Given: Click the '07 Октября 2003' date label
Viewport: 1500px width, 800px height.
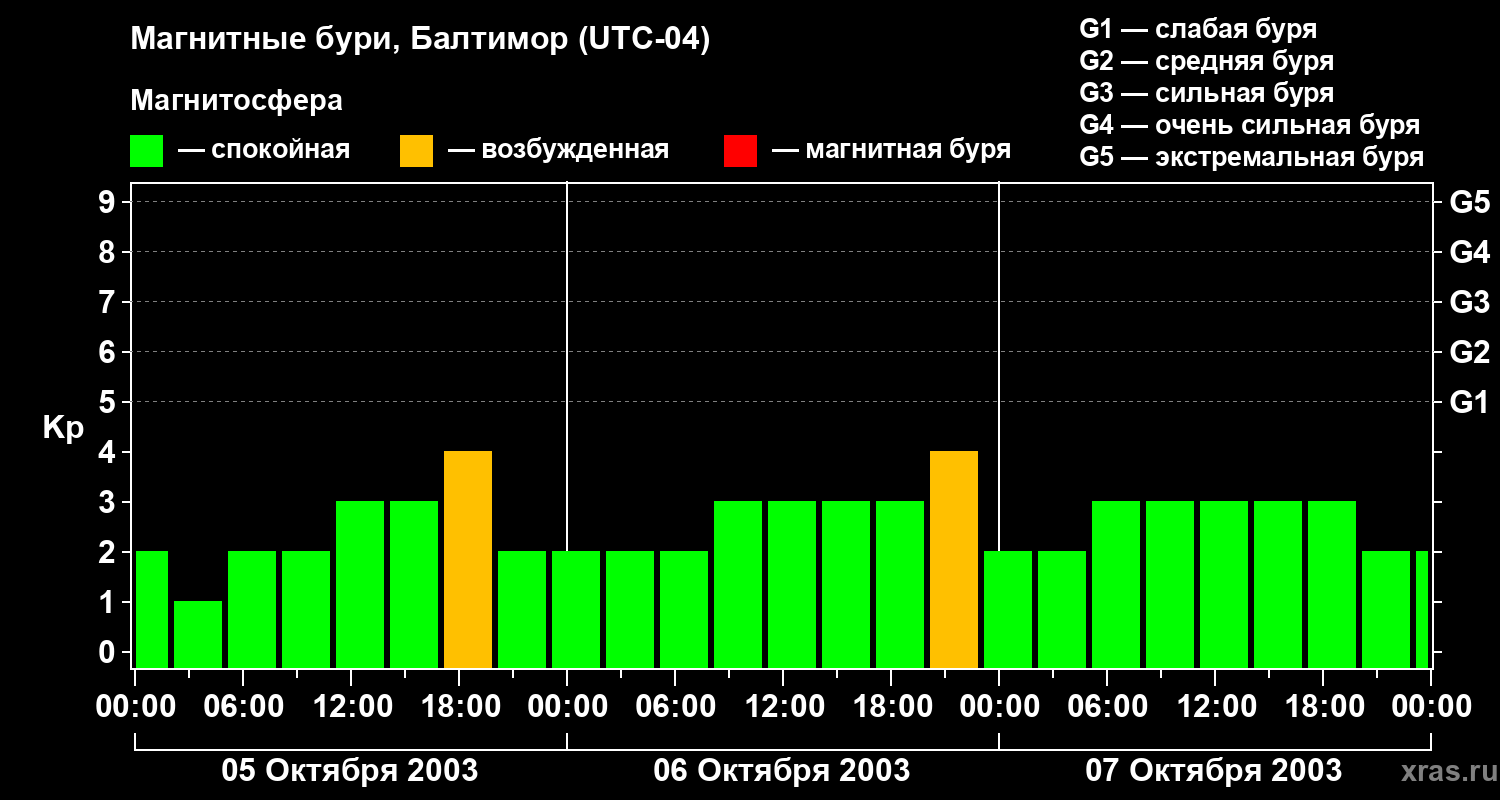Looking at the screenshot, I should click(1214, 771).
